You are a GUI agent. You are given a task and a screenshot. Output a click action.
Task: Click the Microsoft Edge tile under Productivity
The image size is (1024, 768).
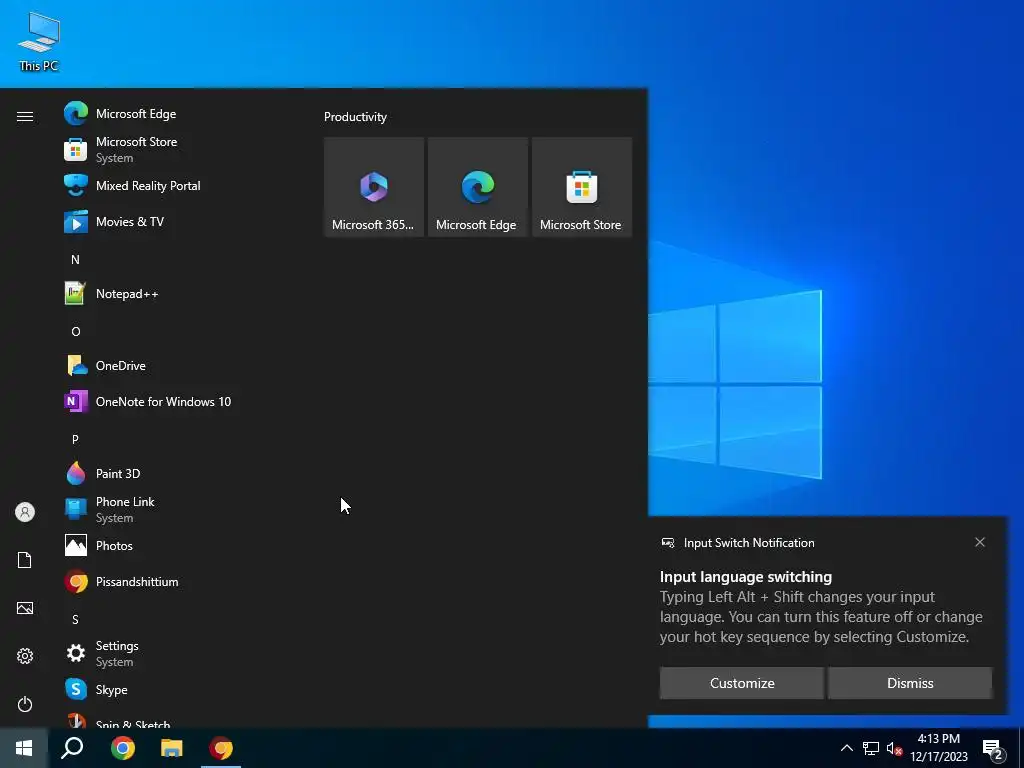477,187
